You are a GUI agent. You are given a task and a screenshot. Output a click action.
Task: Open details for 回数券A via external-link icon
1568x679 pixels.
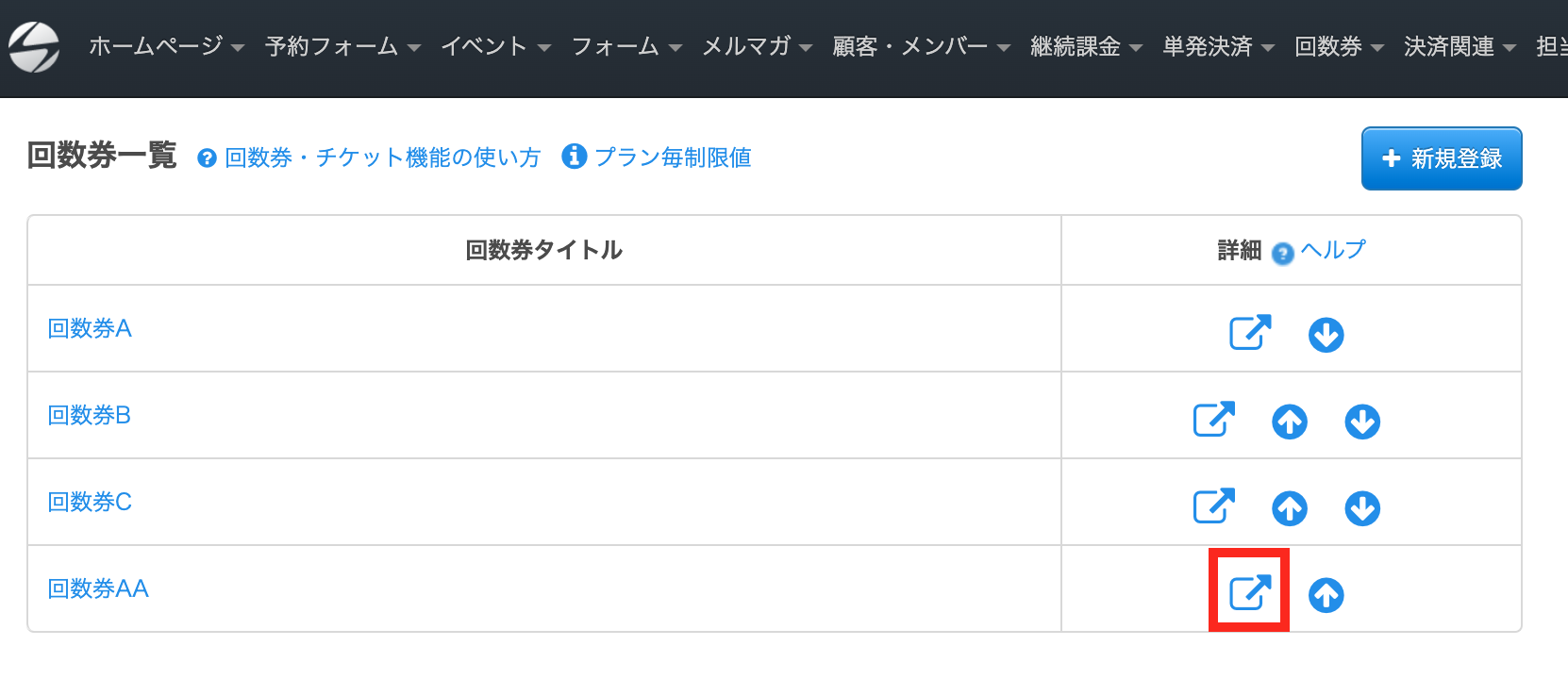point(1250,332)
